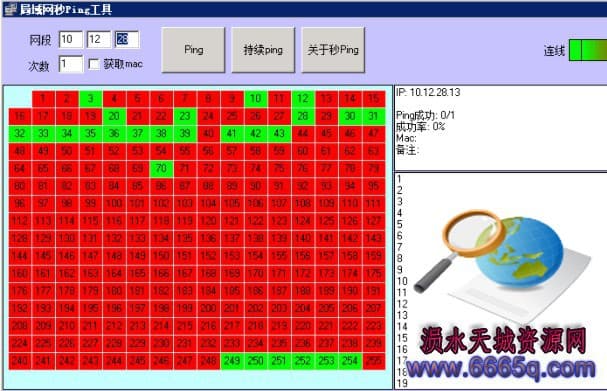This screenshot has height=391, width=607.
Task: Click green host cell 254
Action: click(350, 361)
